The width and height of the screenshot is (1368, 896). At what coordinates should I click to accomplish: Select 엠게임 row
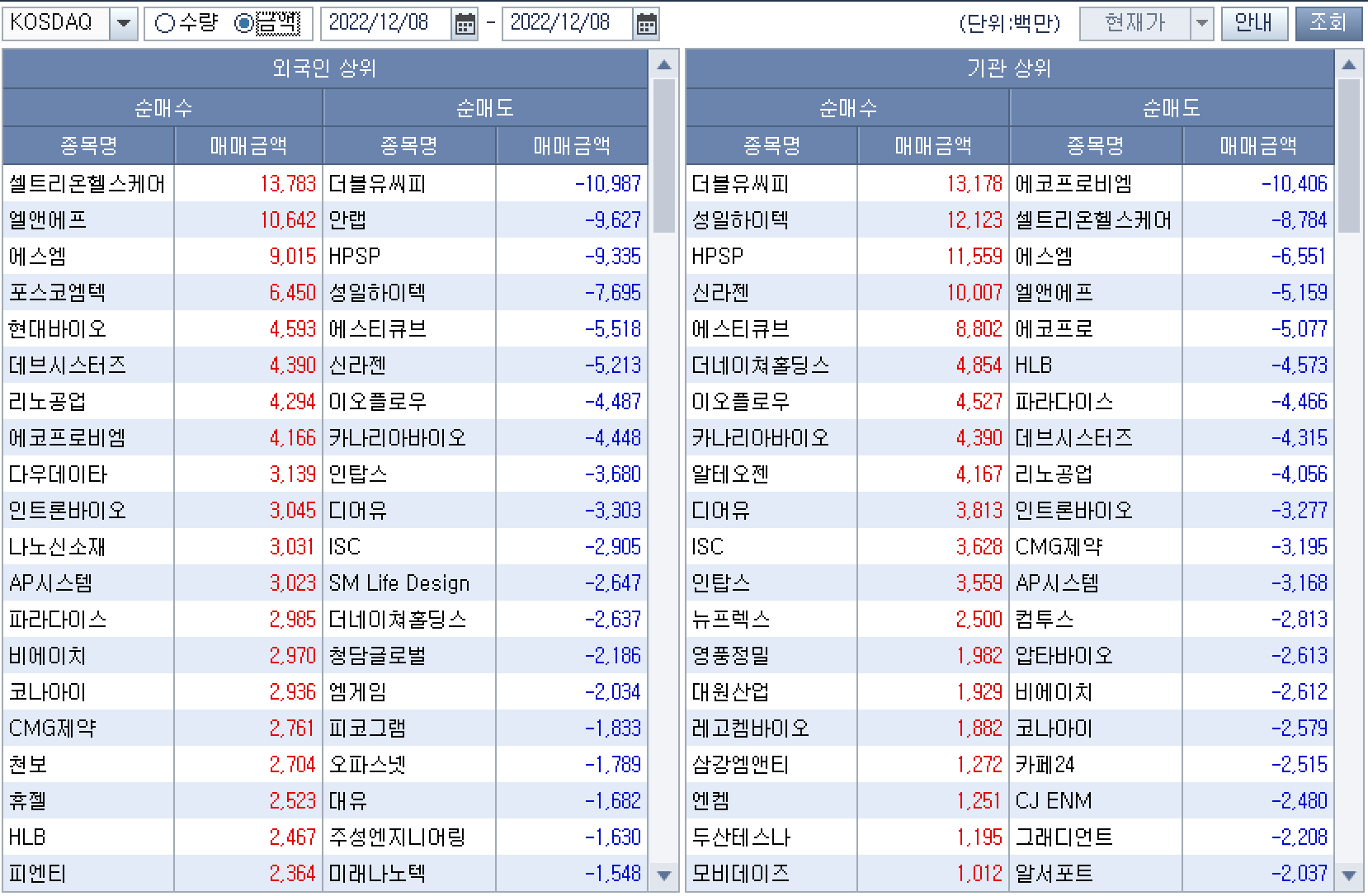410,692
